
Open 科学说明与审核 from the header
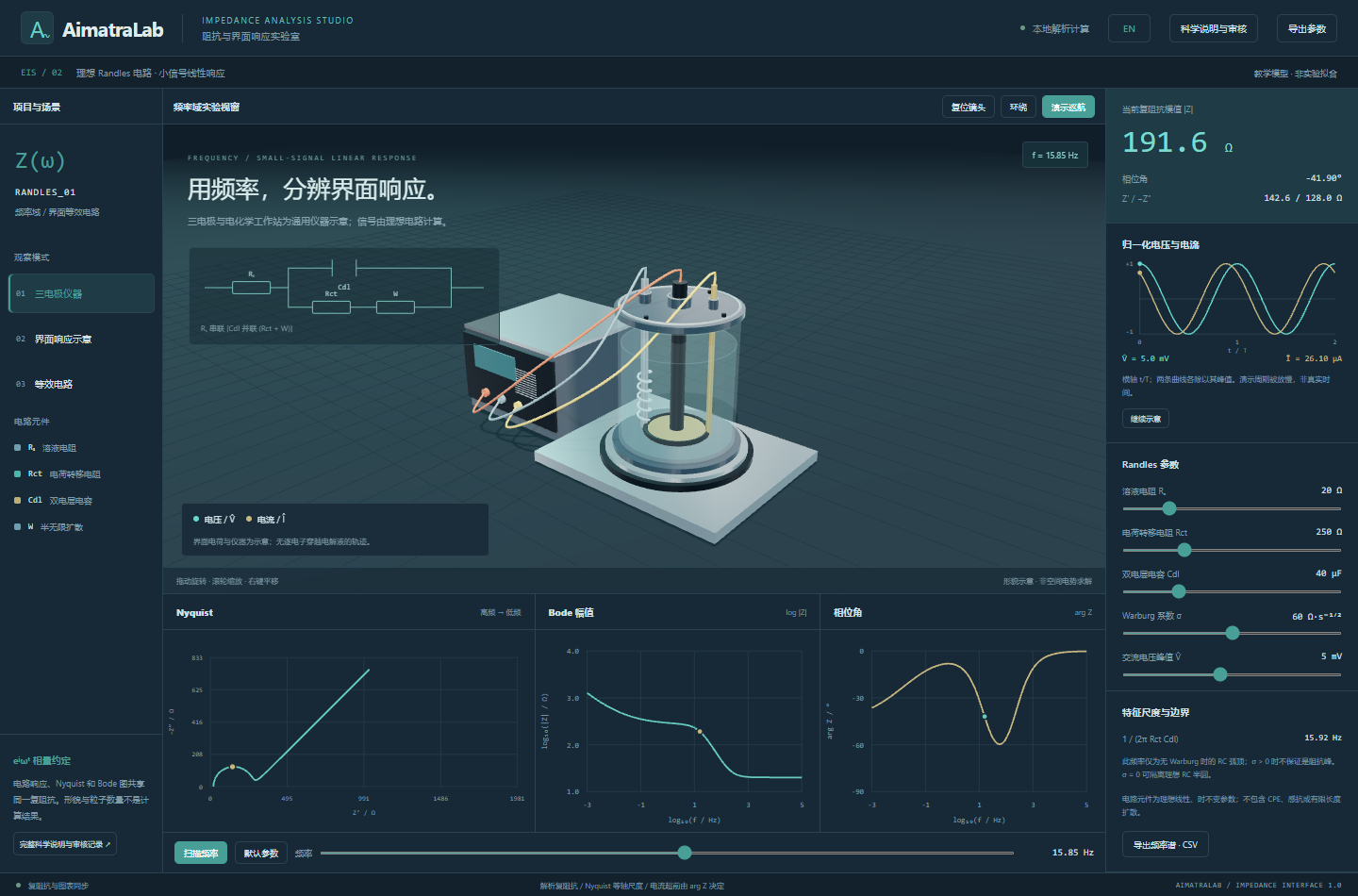click(1213, 28)
